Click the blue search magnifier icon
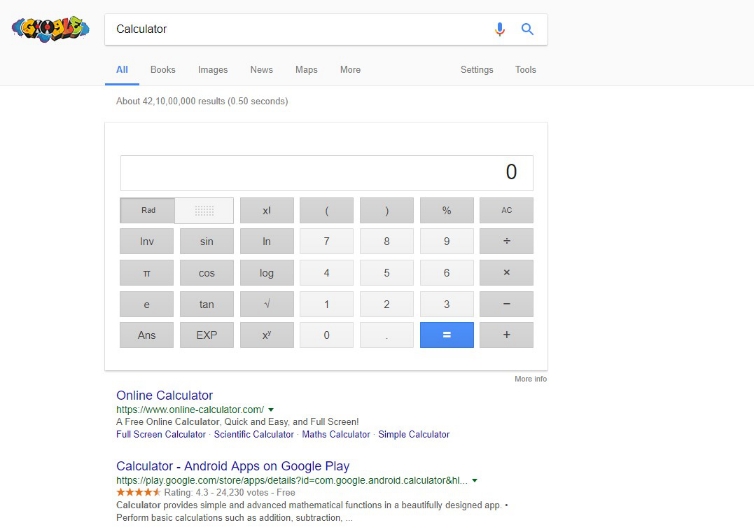Screen dimensions: 754x532 point(527,29)
